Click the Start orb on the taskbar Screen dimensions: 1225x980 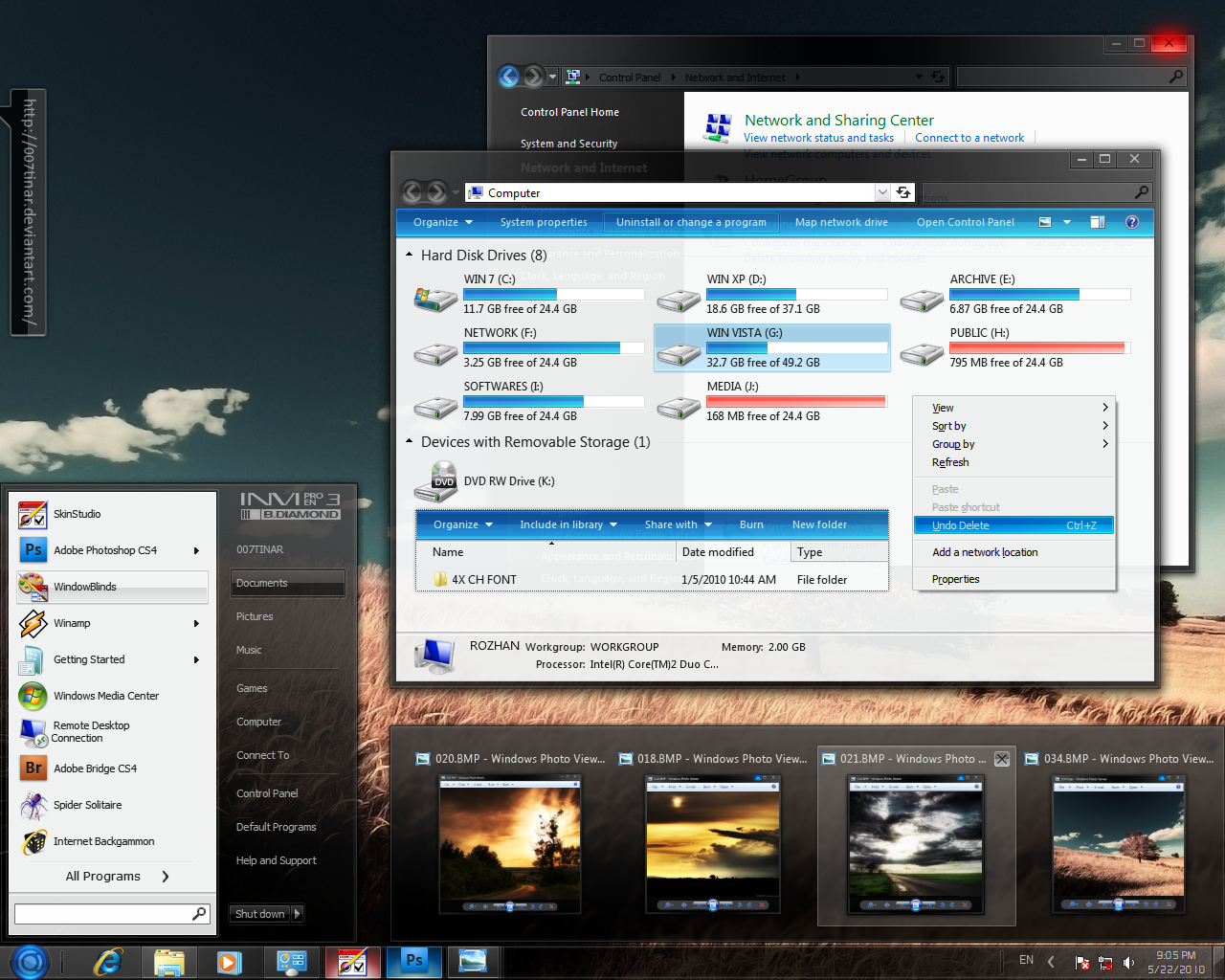click(x=29, y=962)
